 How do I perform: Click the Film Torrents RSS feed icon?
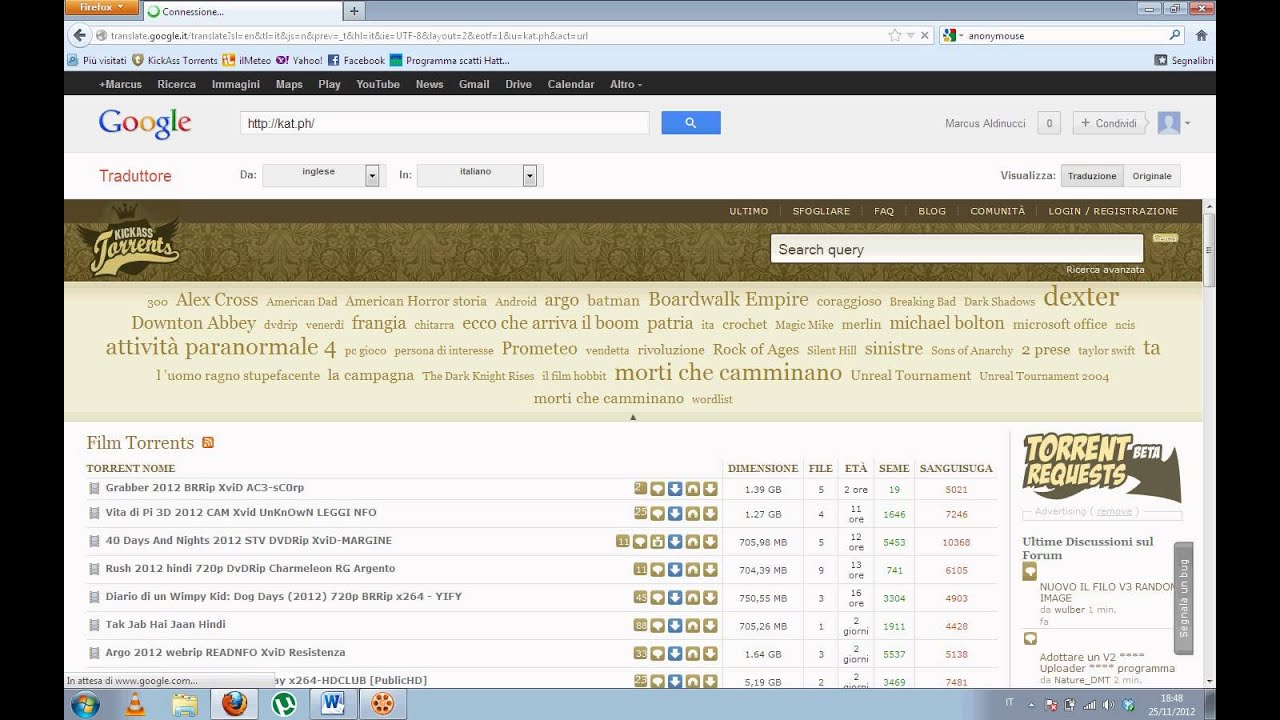208,443
